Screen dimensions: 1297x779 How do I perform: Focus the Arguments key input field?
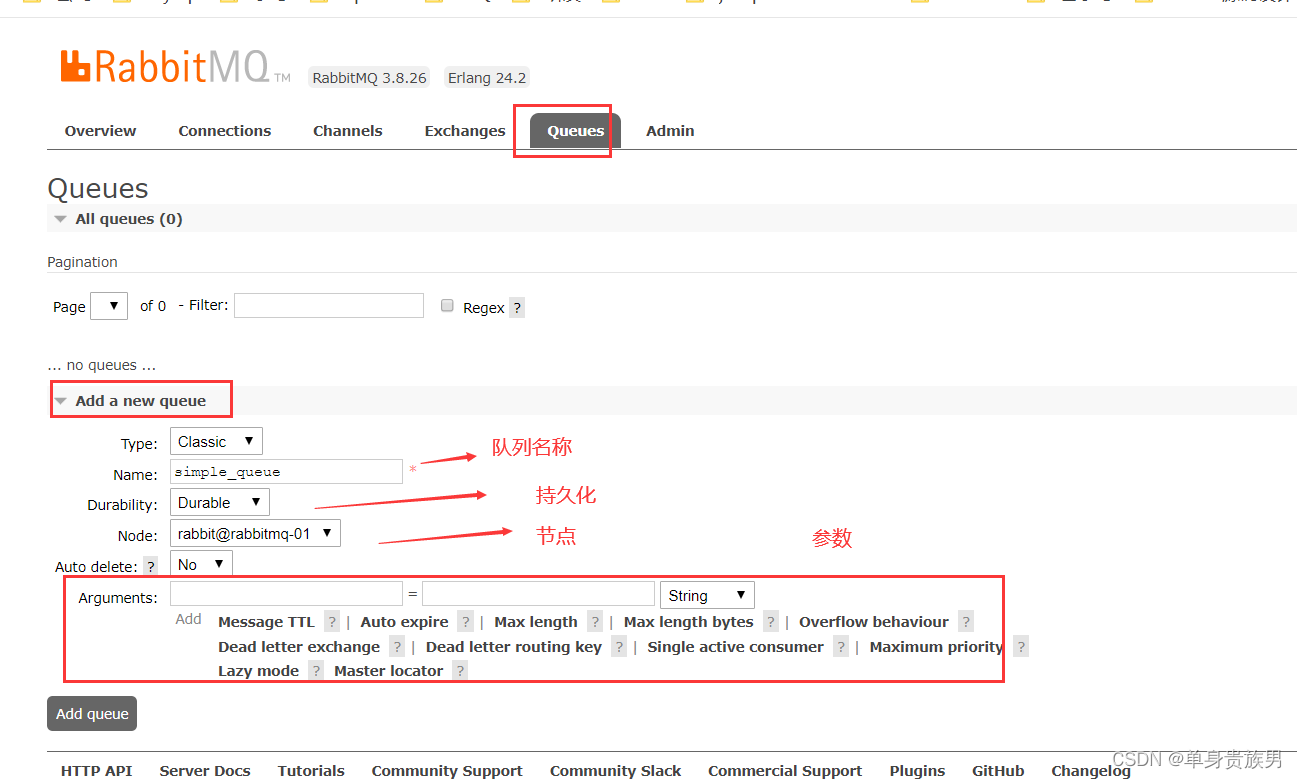pyautogui.click(x=286, y=594)
